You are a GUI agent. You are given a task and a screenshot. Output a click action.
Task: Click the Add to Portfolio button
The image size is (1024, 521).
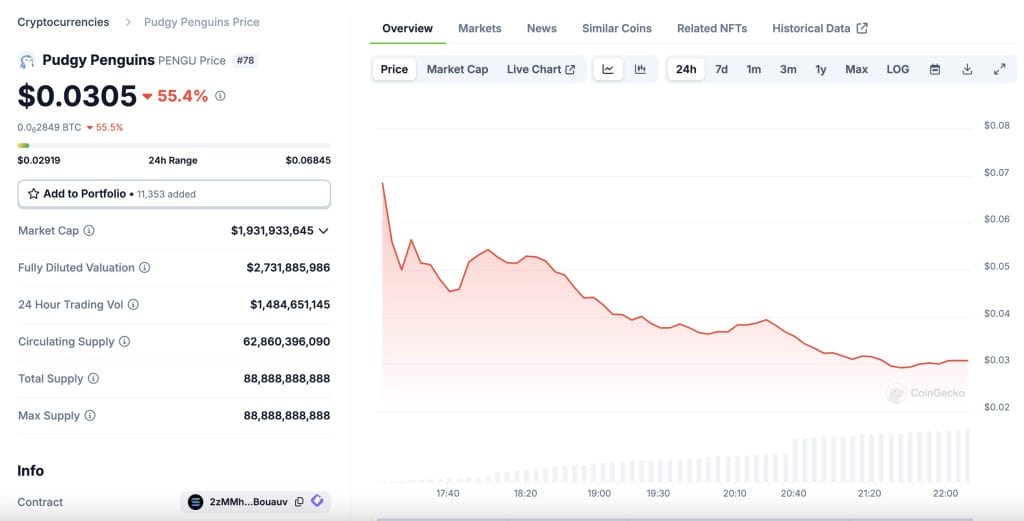[x=174, y=194]
